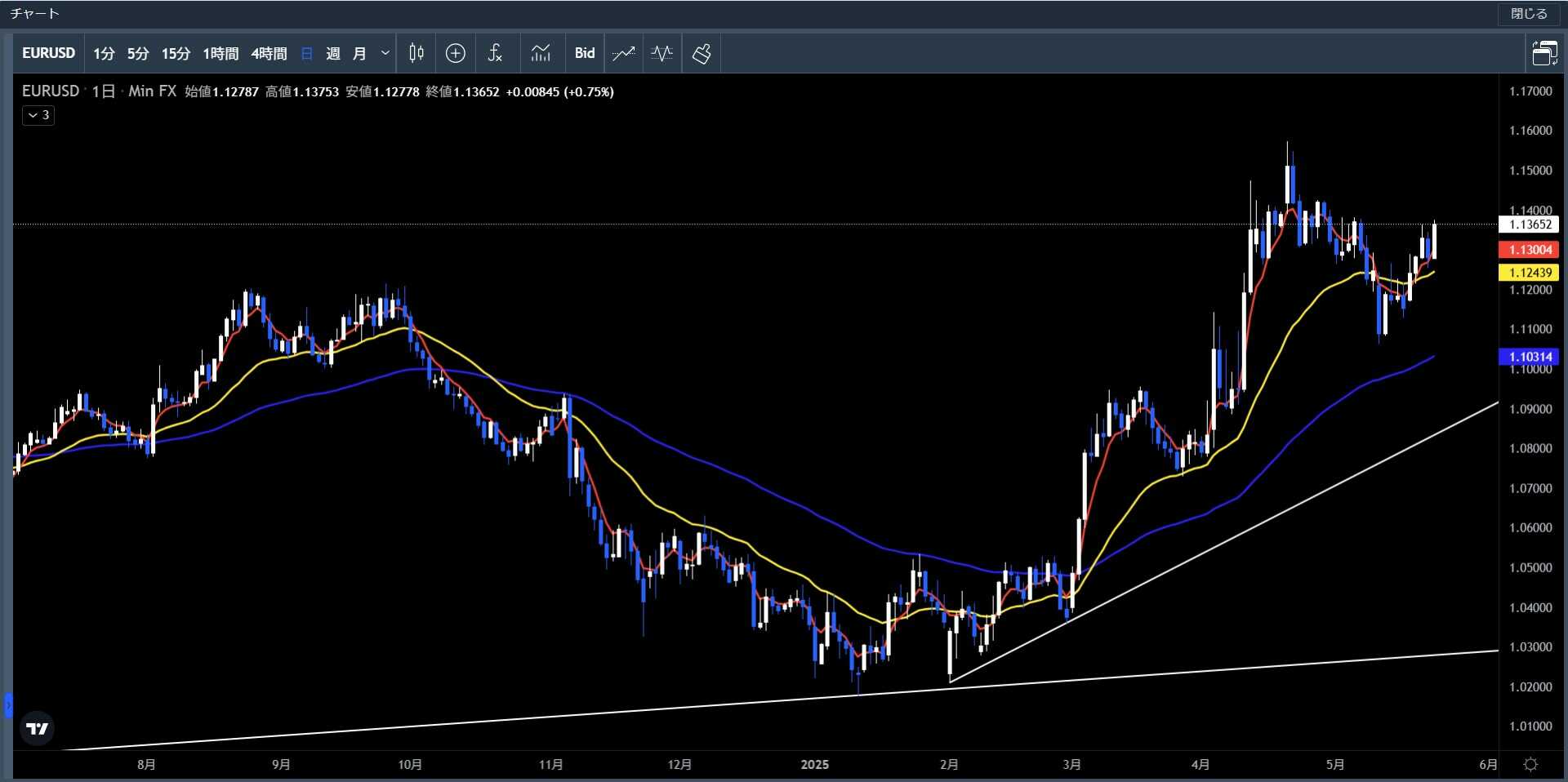Click the 高値1.13753 high value

[302, 91]
